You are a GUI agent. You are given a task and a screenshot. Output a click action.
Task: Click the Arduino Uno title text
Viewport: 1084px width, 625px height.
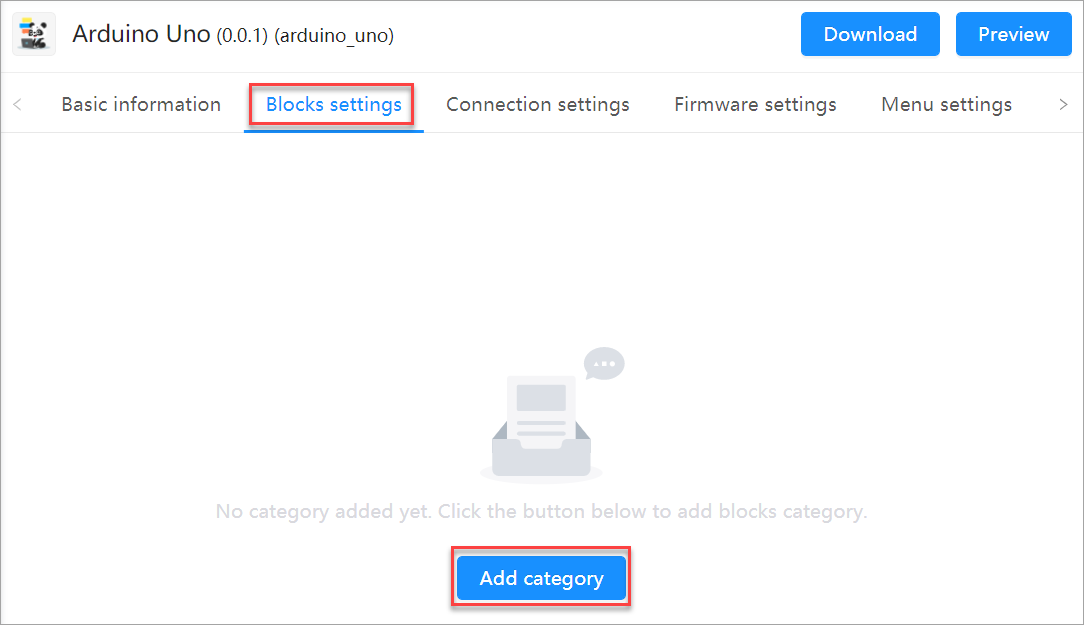(x=141, y=34)
